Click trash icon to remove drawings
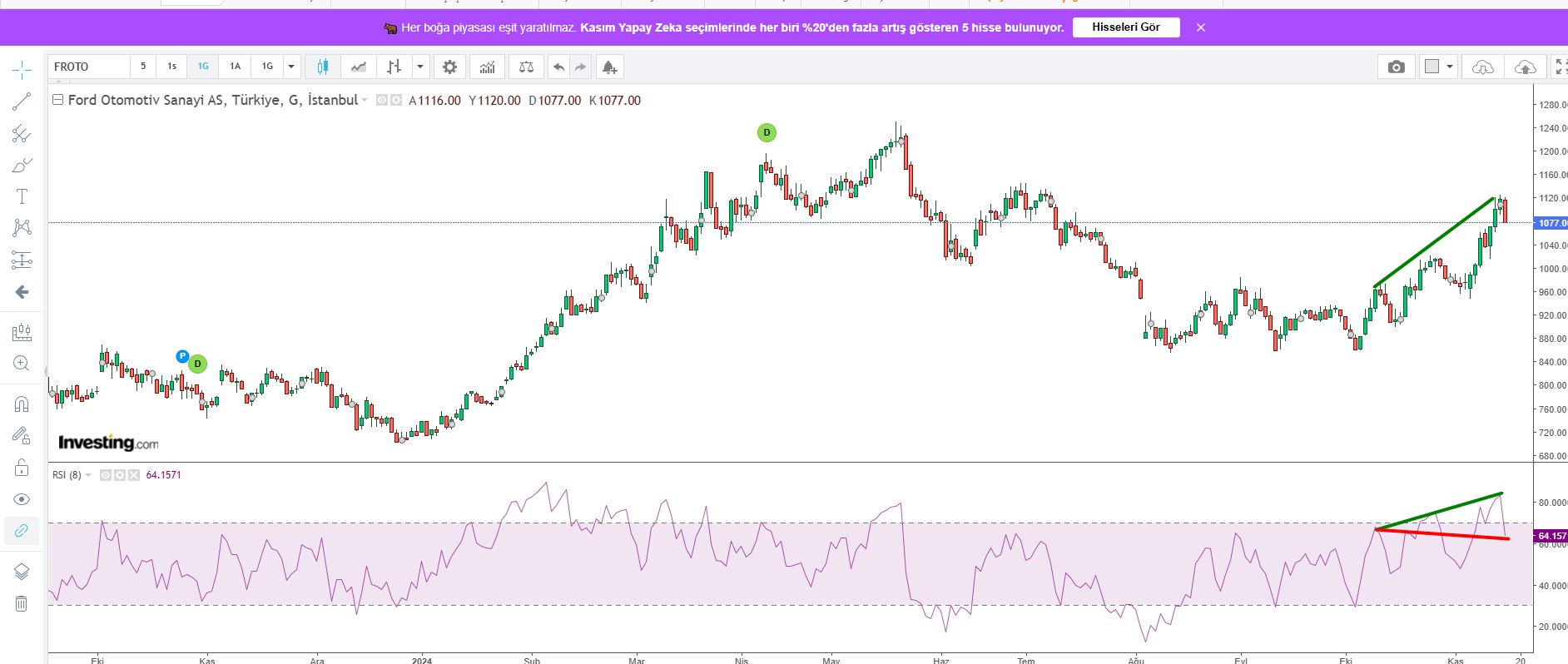1568x664 pixels. [x=22, y=603]
